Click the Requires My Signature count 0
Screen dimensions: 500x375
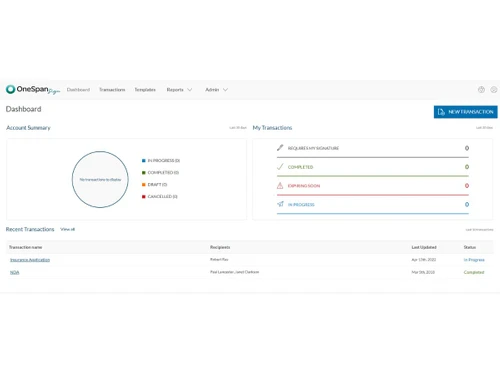467,148
